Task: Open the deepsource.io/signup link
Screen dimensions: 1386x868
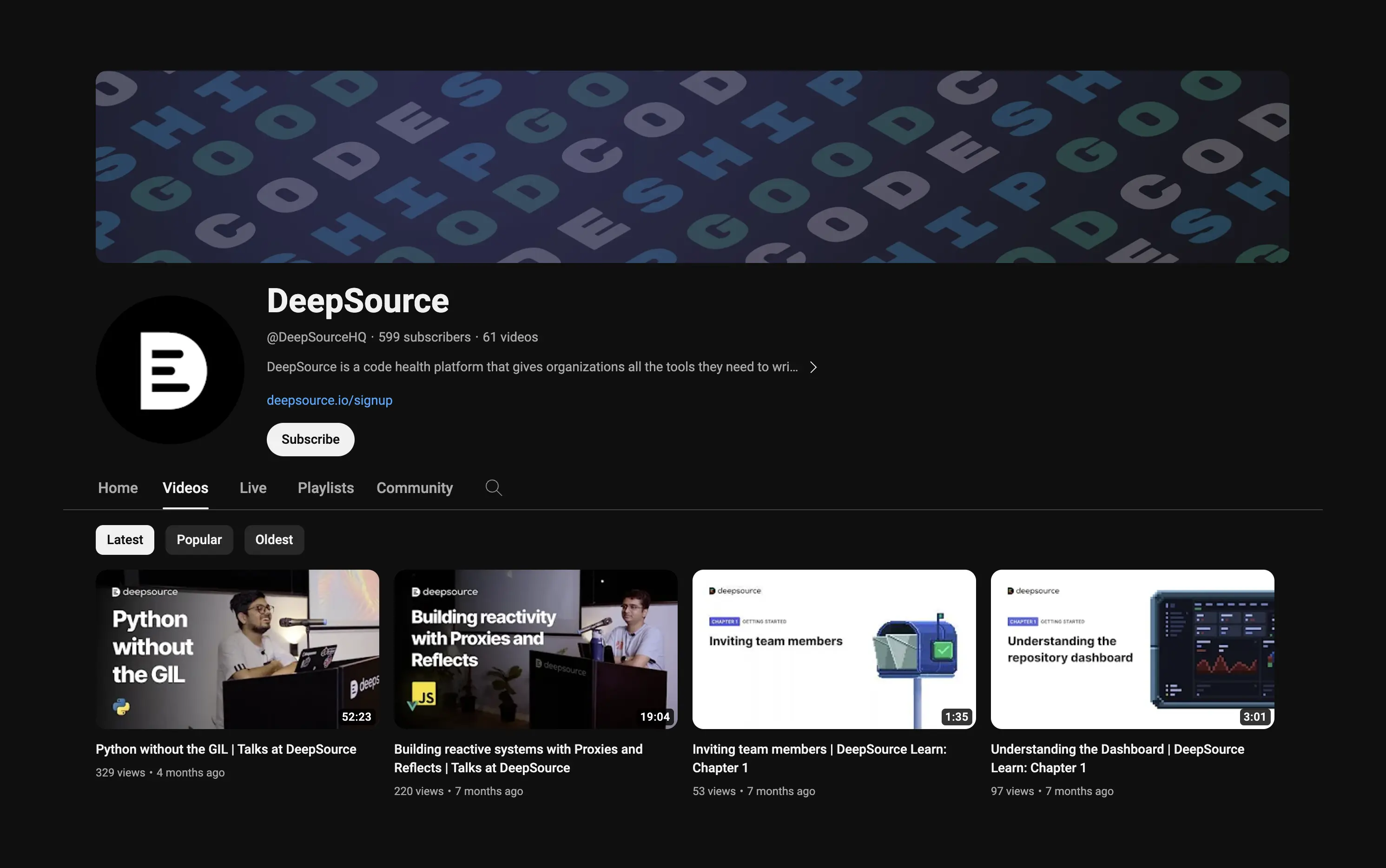Action: [x=329, y=400]
